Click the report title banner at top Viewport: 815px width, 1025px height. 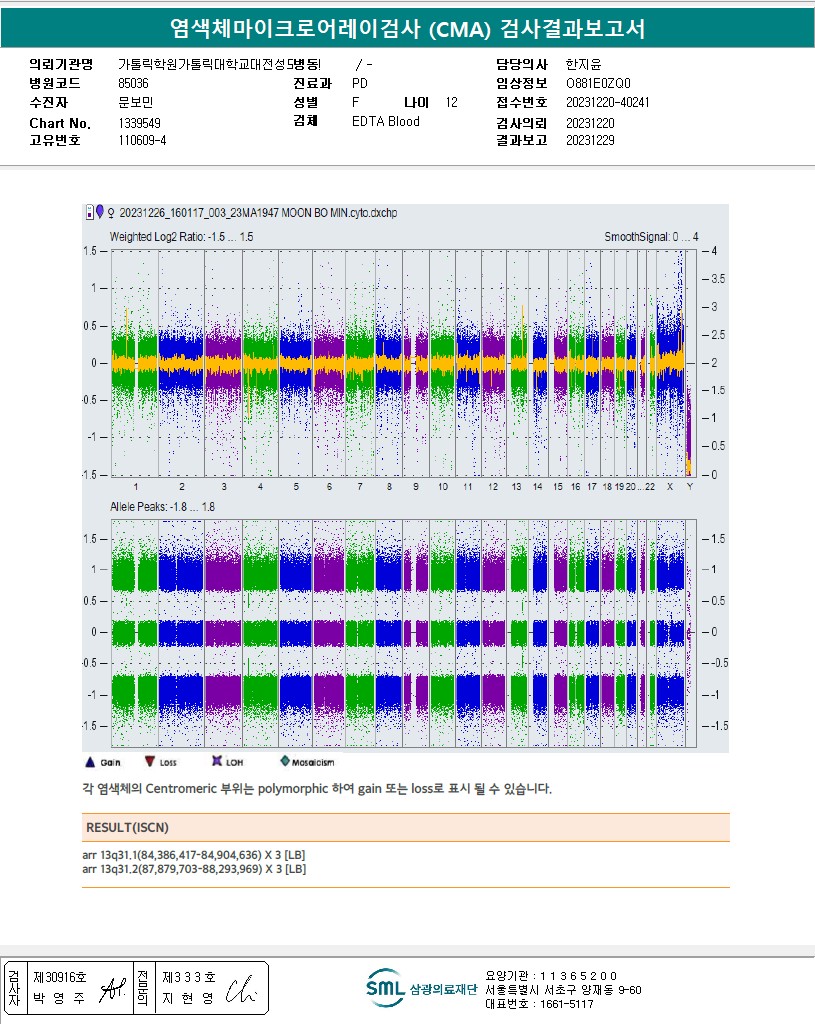(407, 29)
